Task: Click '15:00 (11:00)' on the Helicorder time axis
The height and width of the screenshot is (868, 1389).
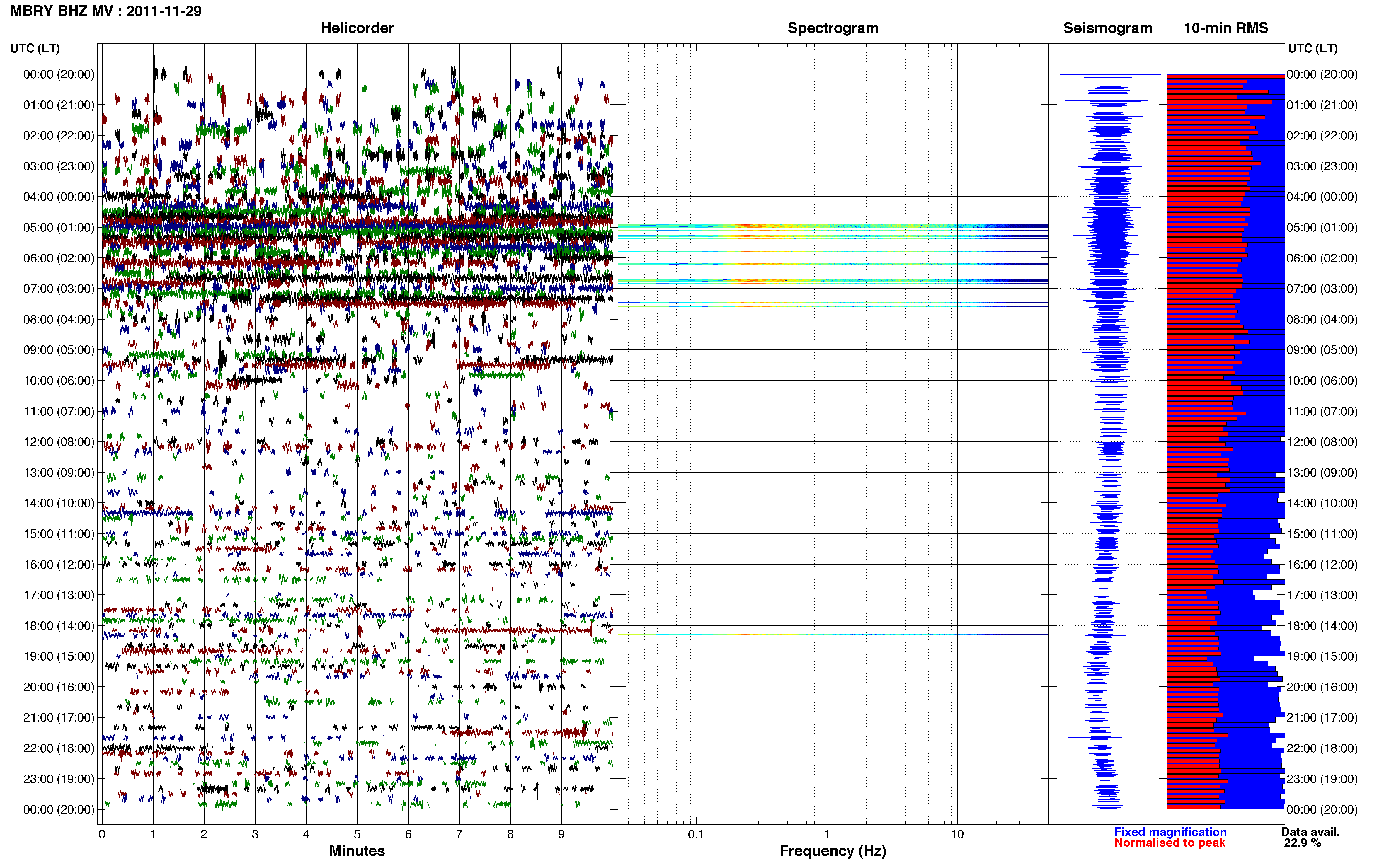Action: pos(59,534)
